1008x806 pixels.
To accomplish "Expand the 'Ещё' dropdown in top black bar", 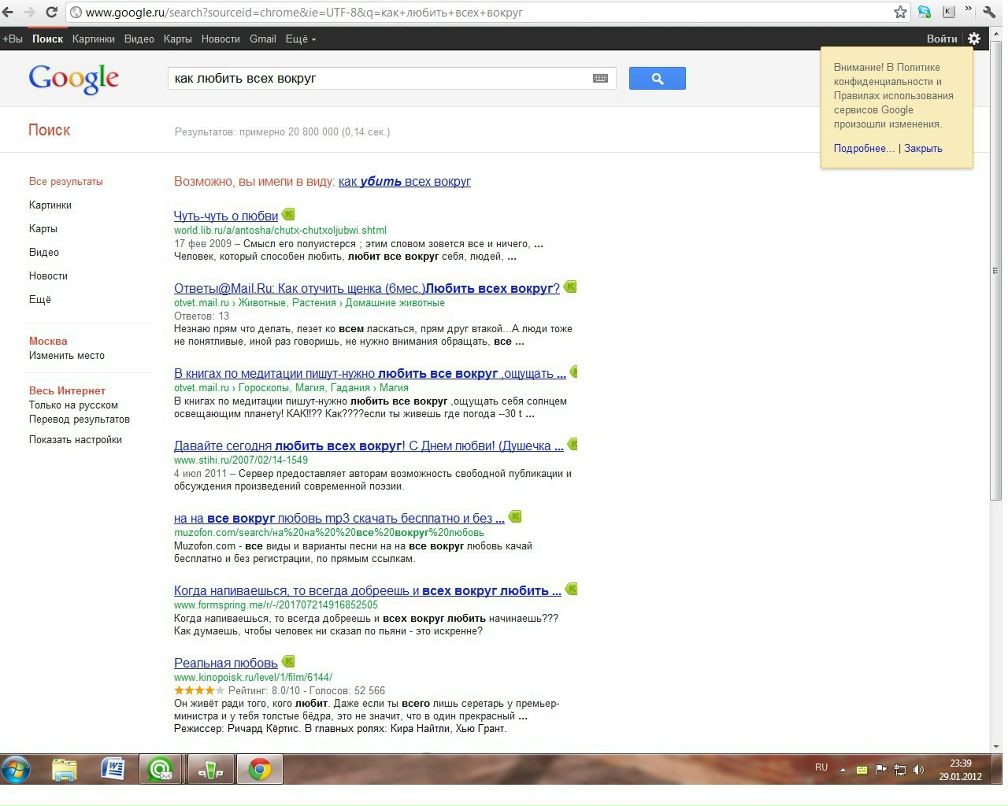I will pos(300,39).
